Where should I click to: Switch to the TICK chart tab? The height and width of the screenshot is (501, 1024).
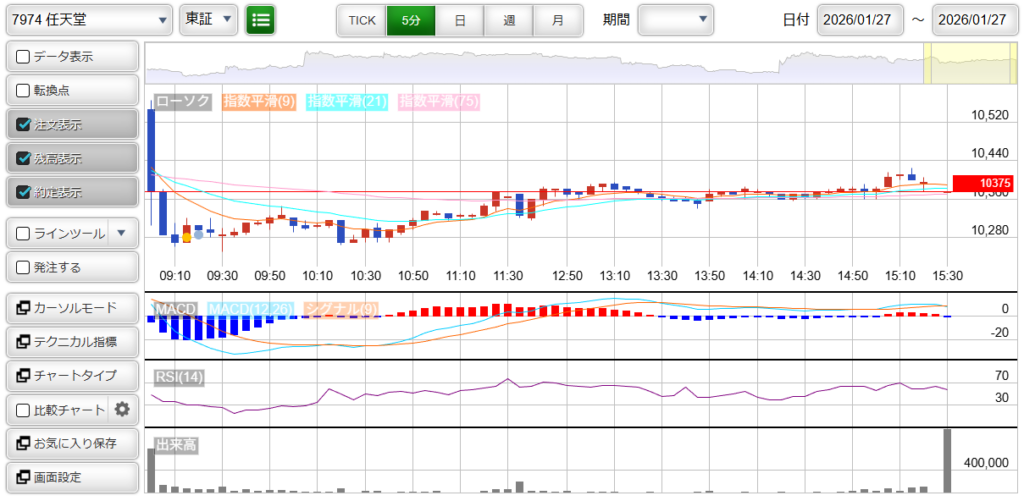[361, 20]
